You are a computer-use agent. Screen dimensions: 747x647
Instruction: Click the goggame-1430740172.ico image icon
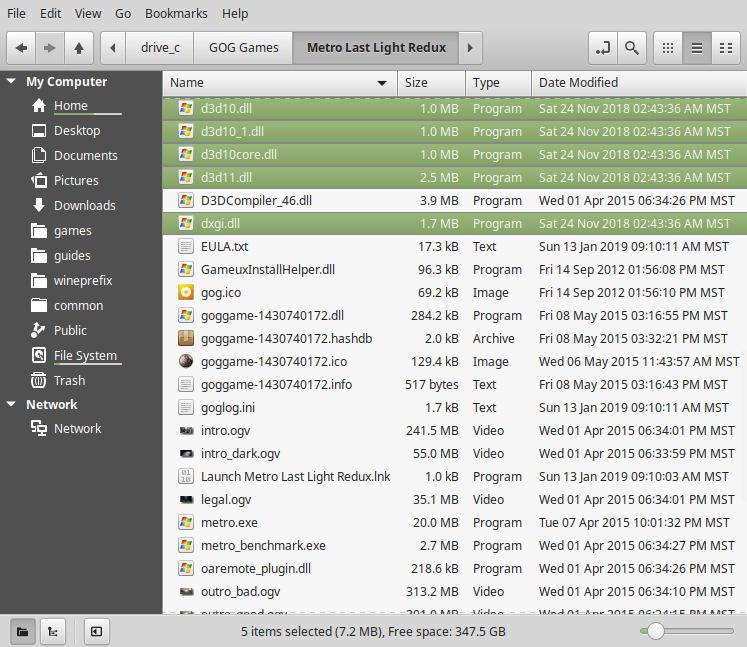[186, 362]
